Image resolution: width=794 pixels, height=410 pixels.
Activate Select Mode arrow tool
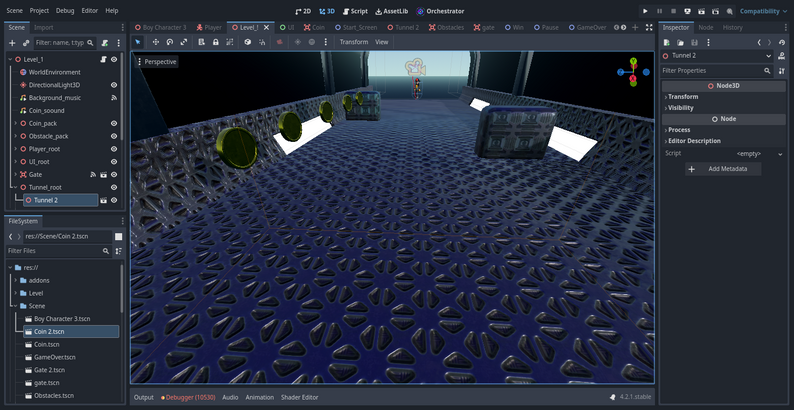tap(138, 42)
